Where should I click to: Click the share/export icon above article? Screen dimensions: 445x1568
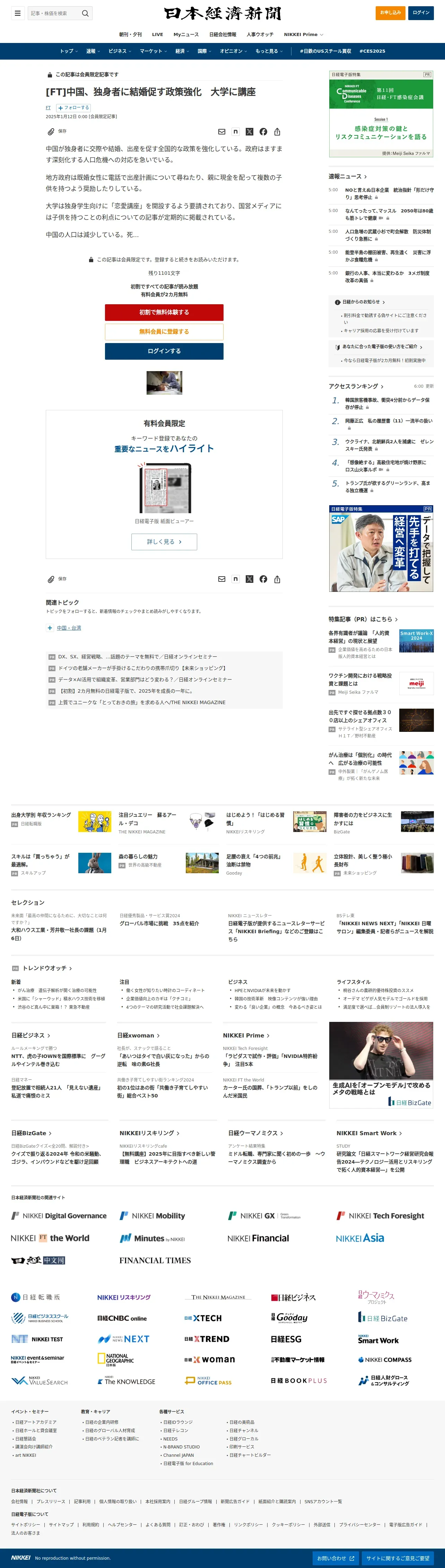(277, 131)
